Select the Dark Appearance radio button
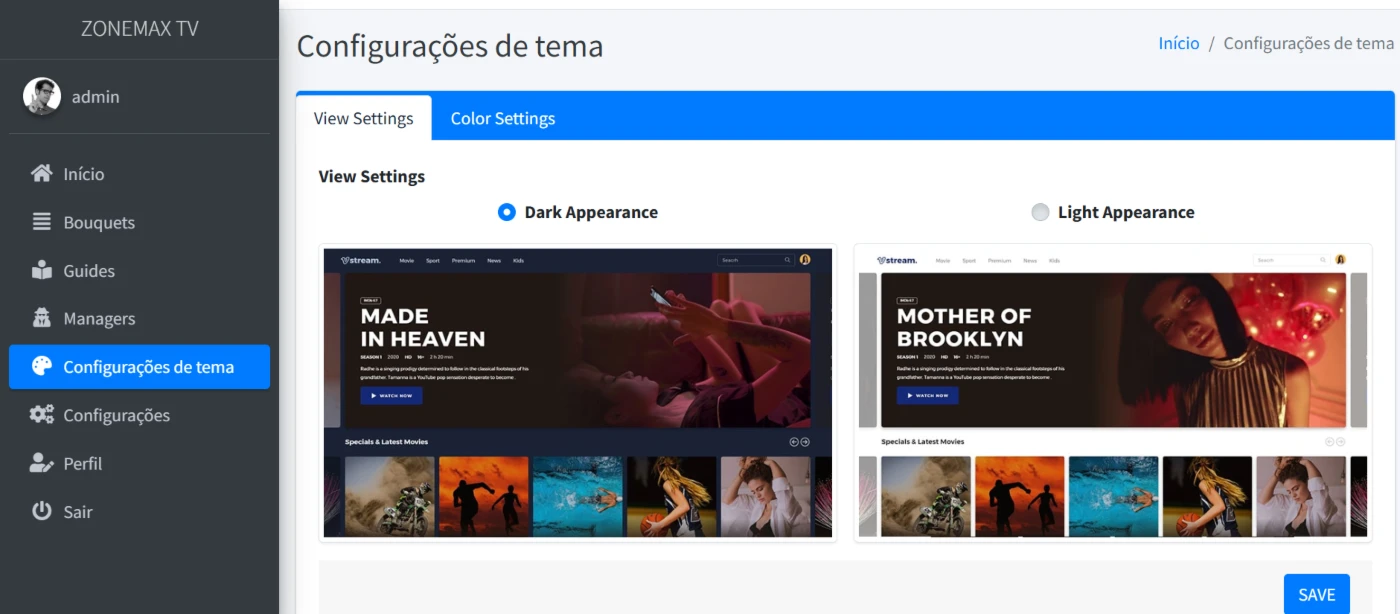The height and width of the screenshot is (614, 1400). 507,212
